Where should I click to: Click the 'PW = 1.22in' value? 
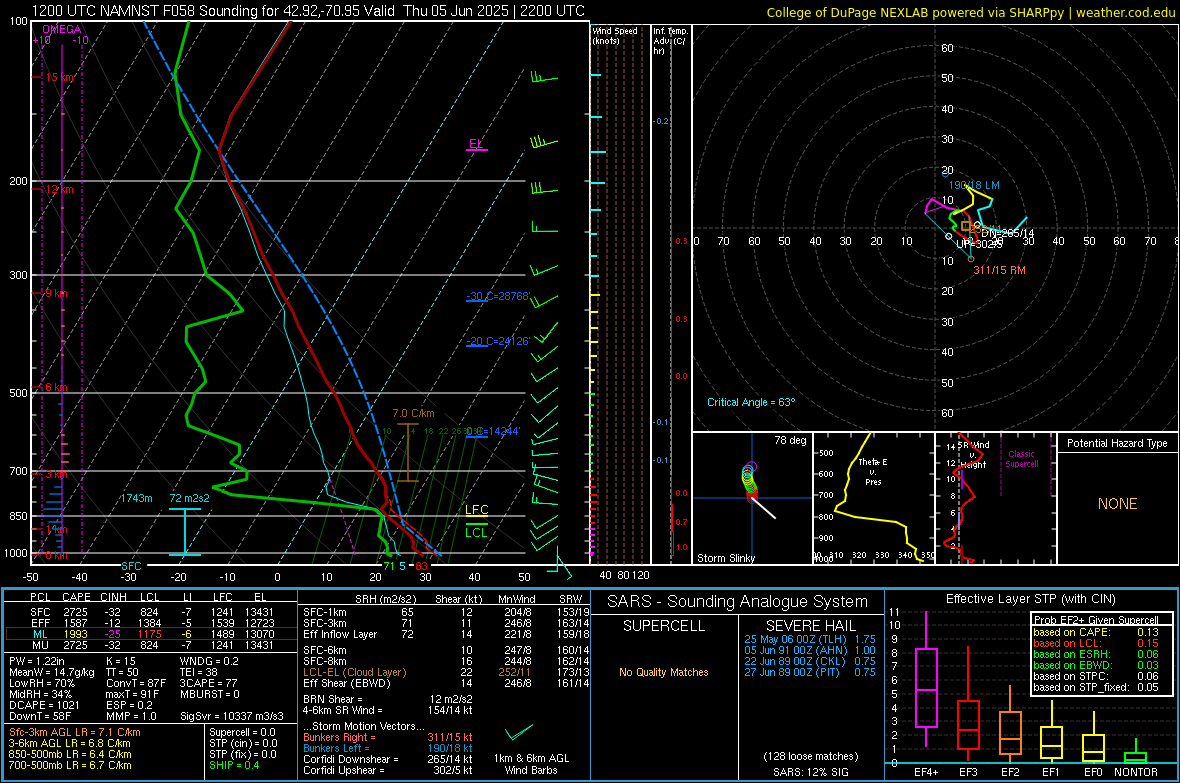(x=36, y=661)
